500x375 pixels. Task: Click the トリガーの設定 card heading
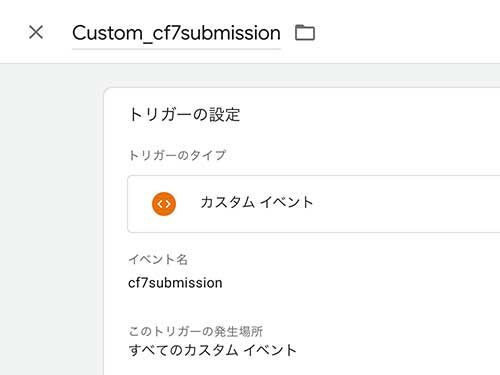pyautogui.click(x=184, y=115)
